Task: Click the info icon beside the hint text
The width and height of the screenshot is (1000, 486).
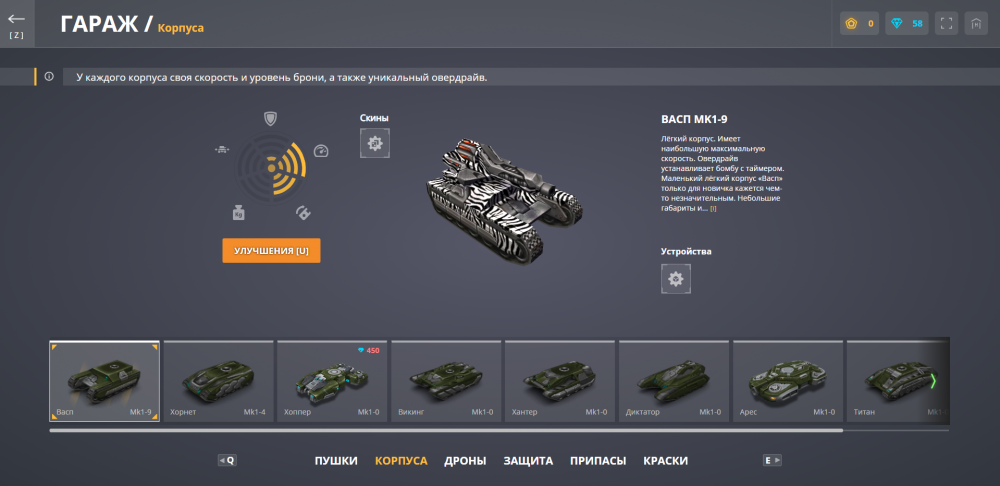Action: tap(49, 77)
